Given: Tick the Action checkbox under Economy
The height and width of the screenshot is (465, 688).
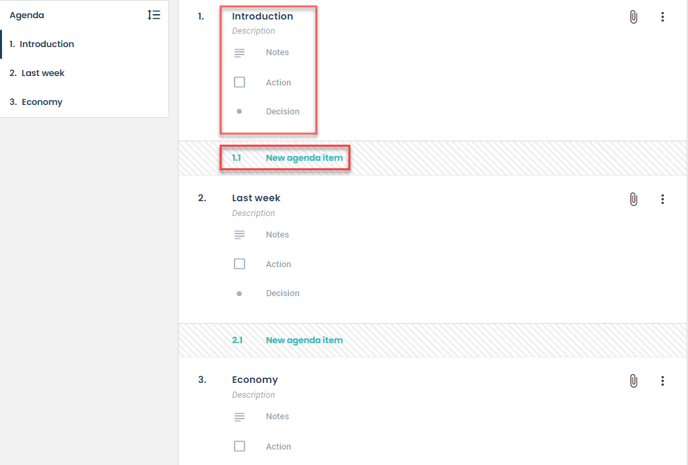Looking at the screenshot, I should 239,446.
